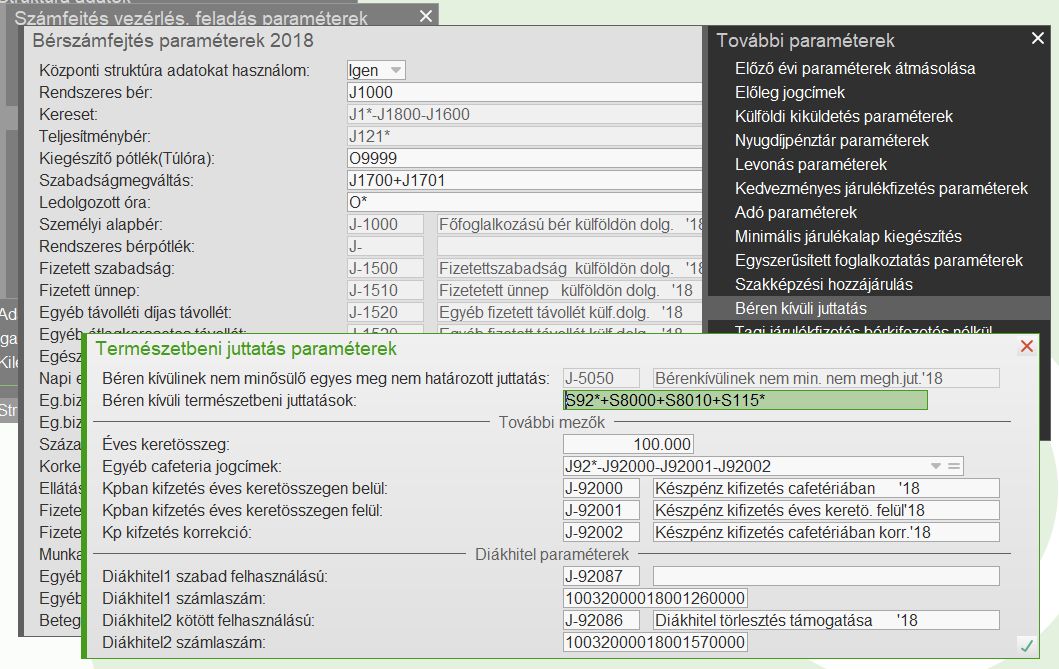Click the Készpénz kifizetés éves keretö. felül'18 field
This screenshot has height=669, width=1059.
tap(826, 510)
